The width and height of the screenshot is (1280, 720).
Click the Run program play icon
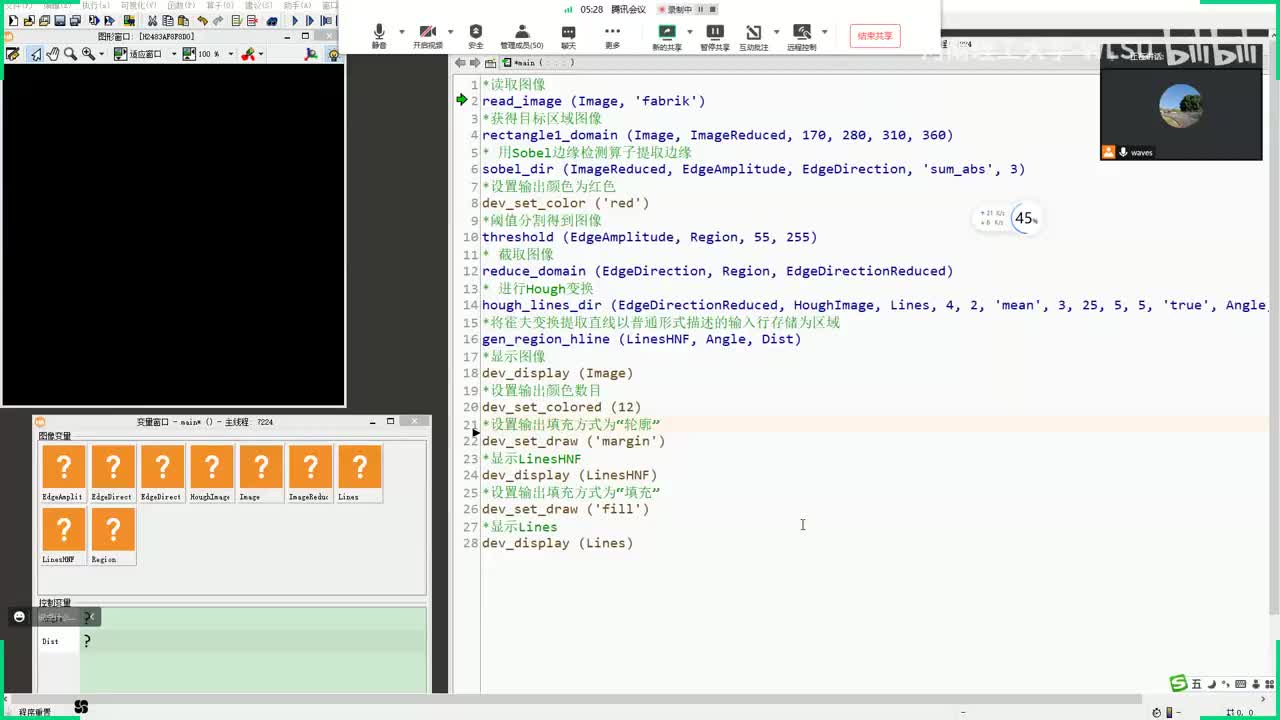click(x=295, y=21)
